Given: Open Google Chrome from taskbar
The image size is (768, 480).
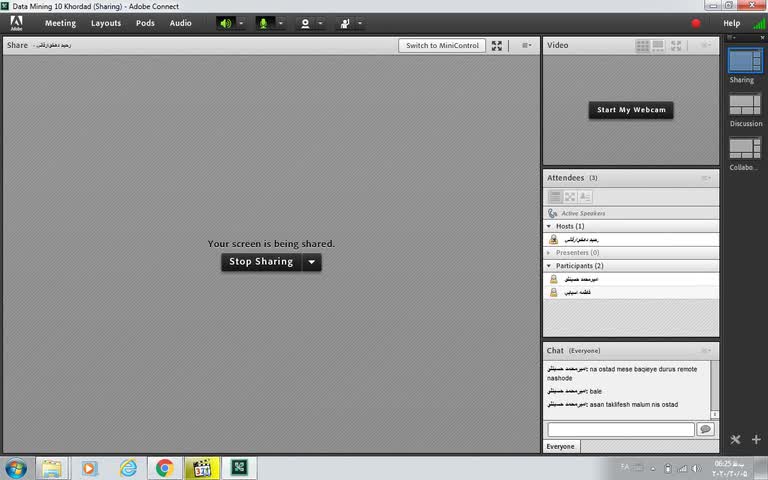Looking at the screenshot, I should (x=165, y=468).
